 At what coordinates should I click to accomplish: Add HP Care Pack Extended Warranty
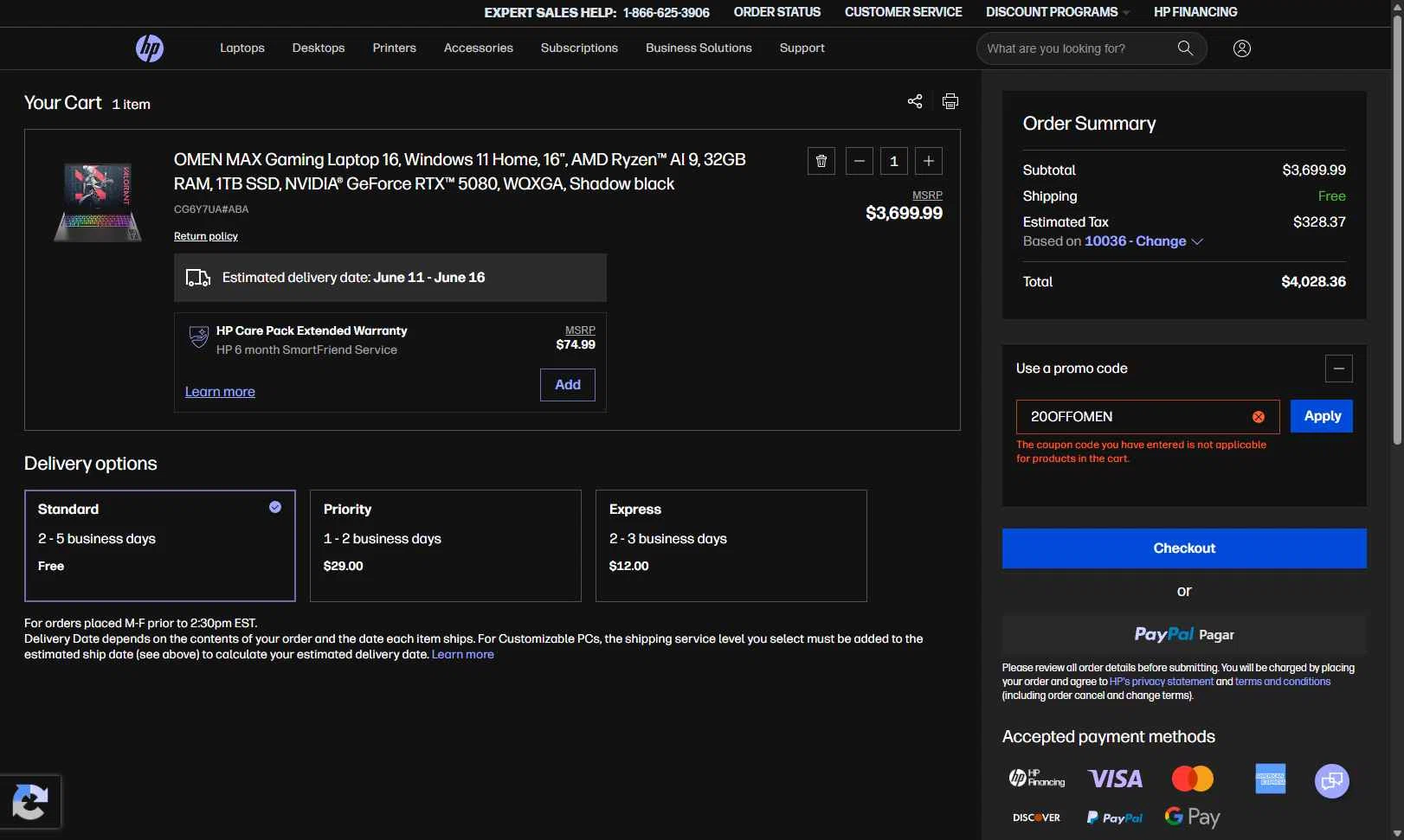[568, 385]
